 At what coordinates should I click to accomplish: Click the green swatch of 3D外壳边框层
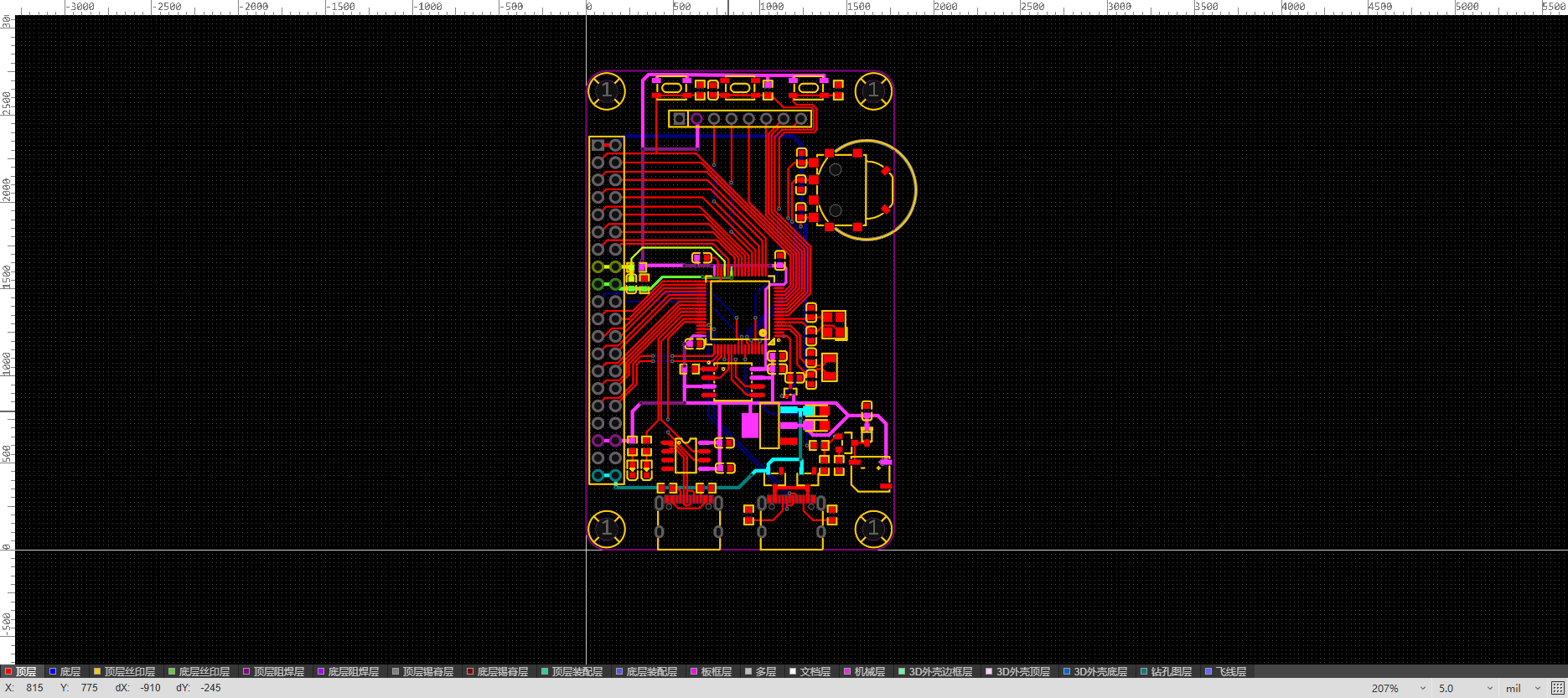tap(902, 671)
